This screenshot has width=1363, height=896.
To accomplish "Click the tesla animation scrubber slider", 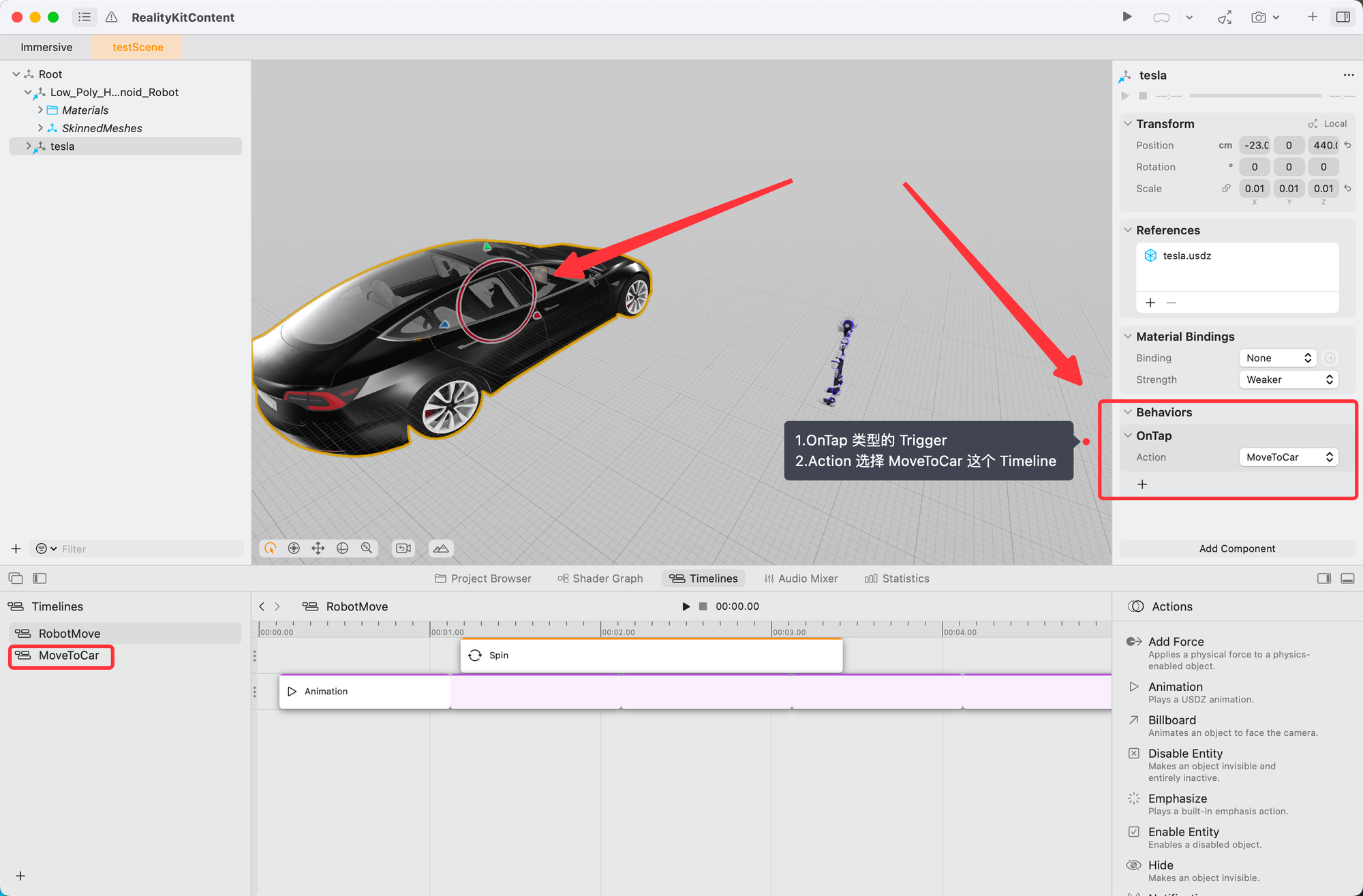I will point(1255,96).
